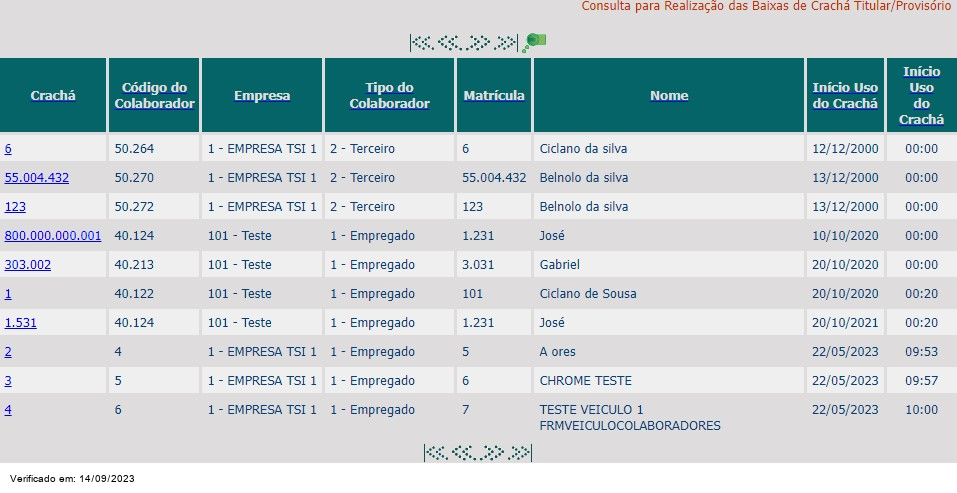Viewport: 957px width, 493px height.
Task: Open crachá 4 link for TESTE VEICULO 1
Action: click(8, 410)
